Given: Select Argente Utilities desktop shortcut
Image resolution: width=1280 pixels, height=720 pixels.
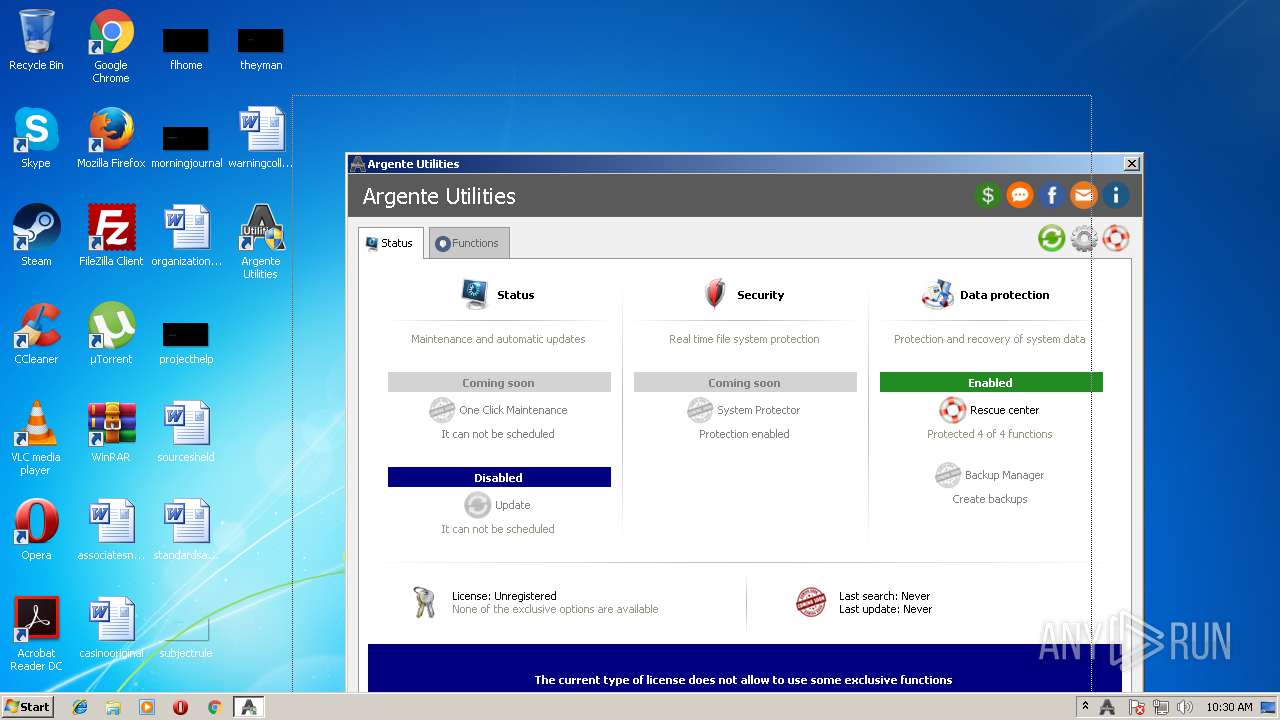Looking at the screenshot, I should 261,242.
